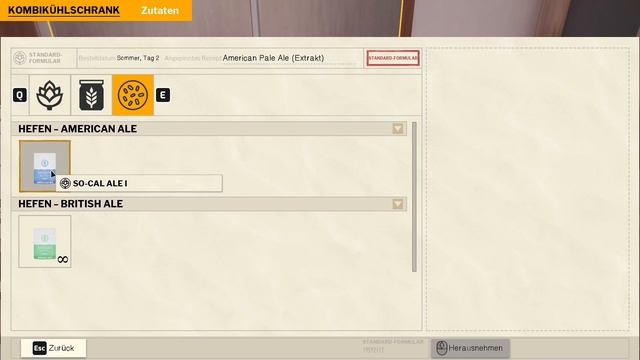Select the malt jar category icon

(91, 95)
